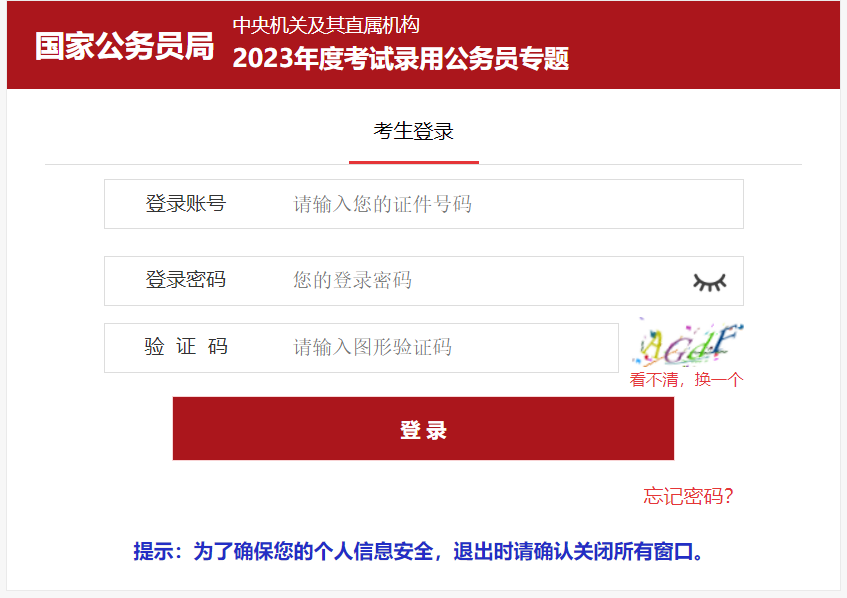Click the 验证码 field label
The width and height of the screenshot is (847, 598).
tap(186, 347)
